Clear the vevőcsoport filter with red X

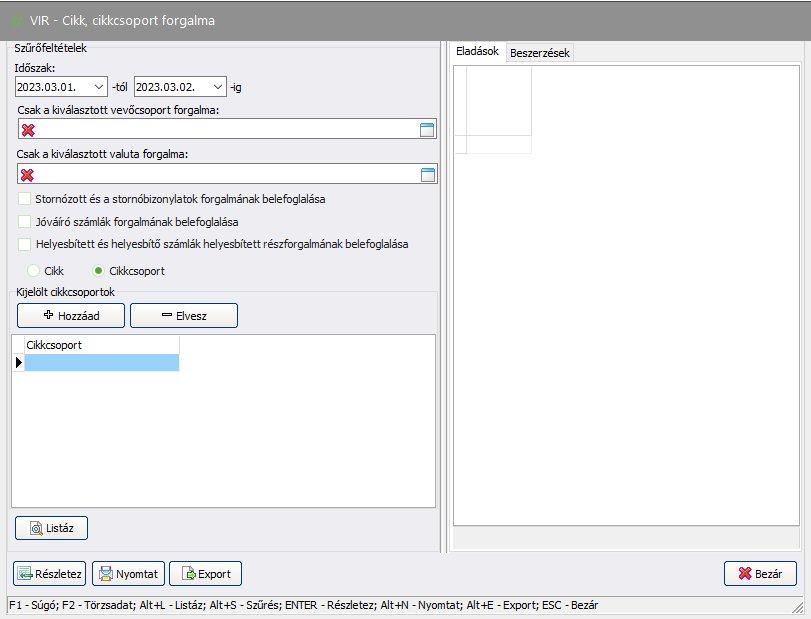click(x=28, y=130)
